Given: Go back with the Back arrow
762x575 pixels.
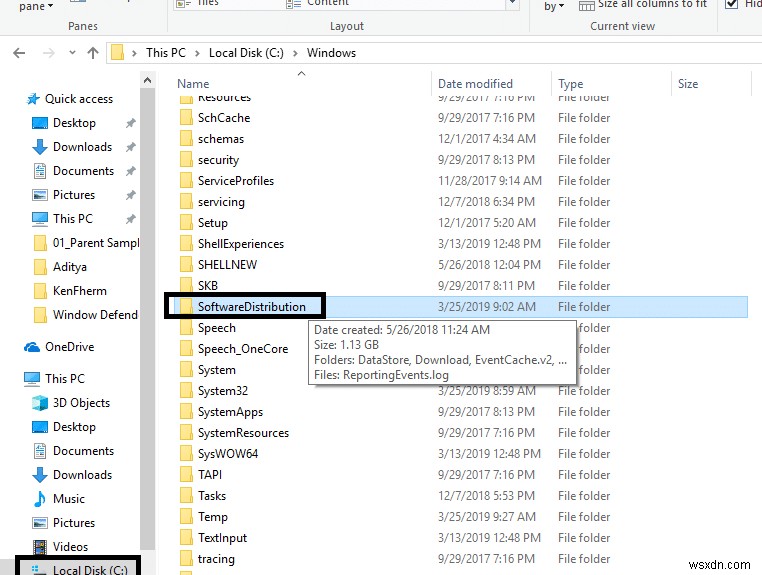Looking at the screenshot, I should [19, 52].
